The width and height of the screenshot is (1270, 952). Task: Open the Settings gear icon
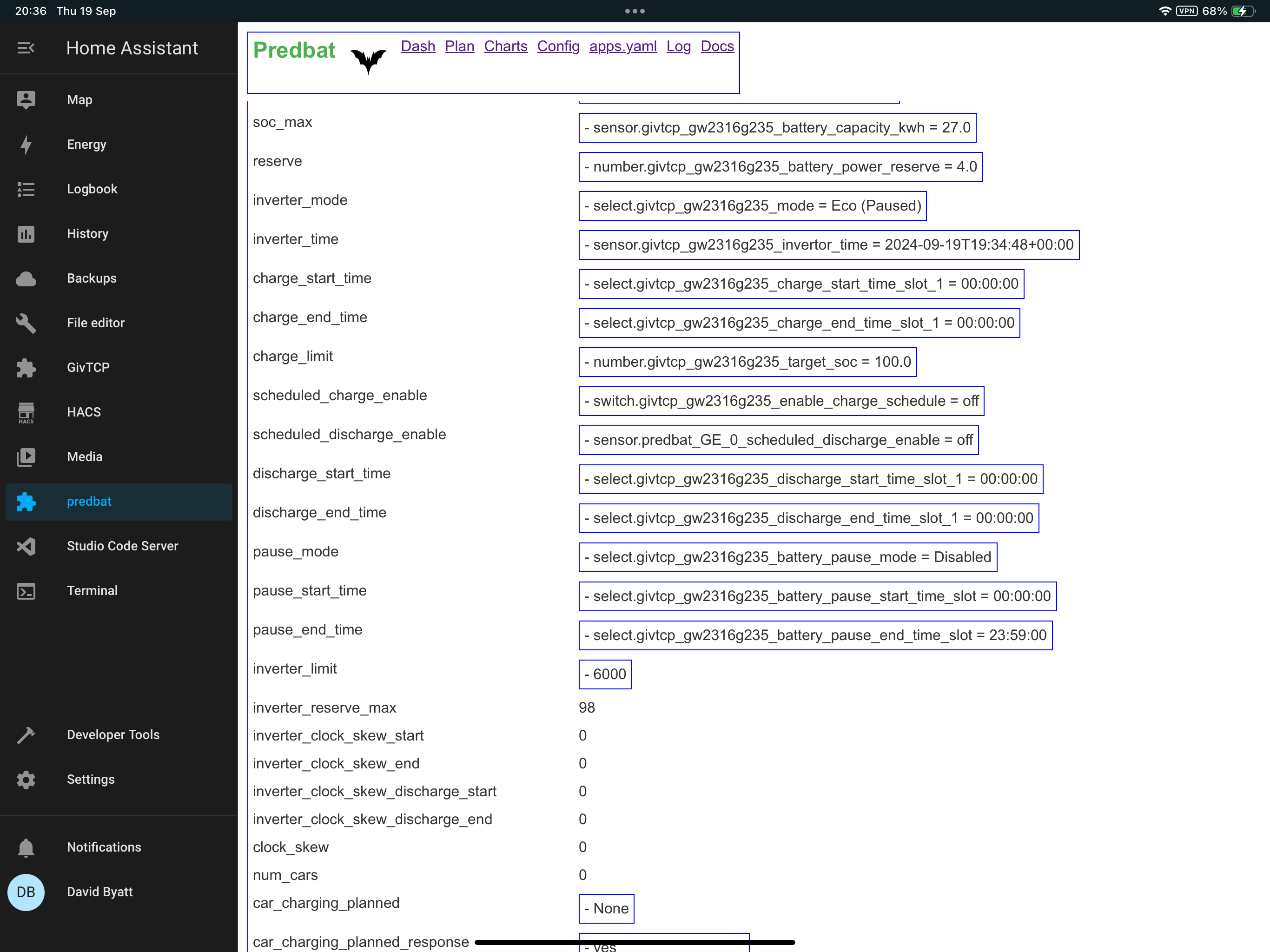click(26, 780)
